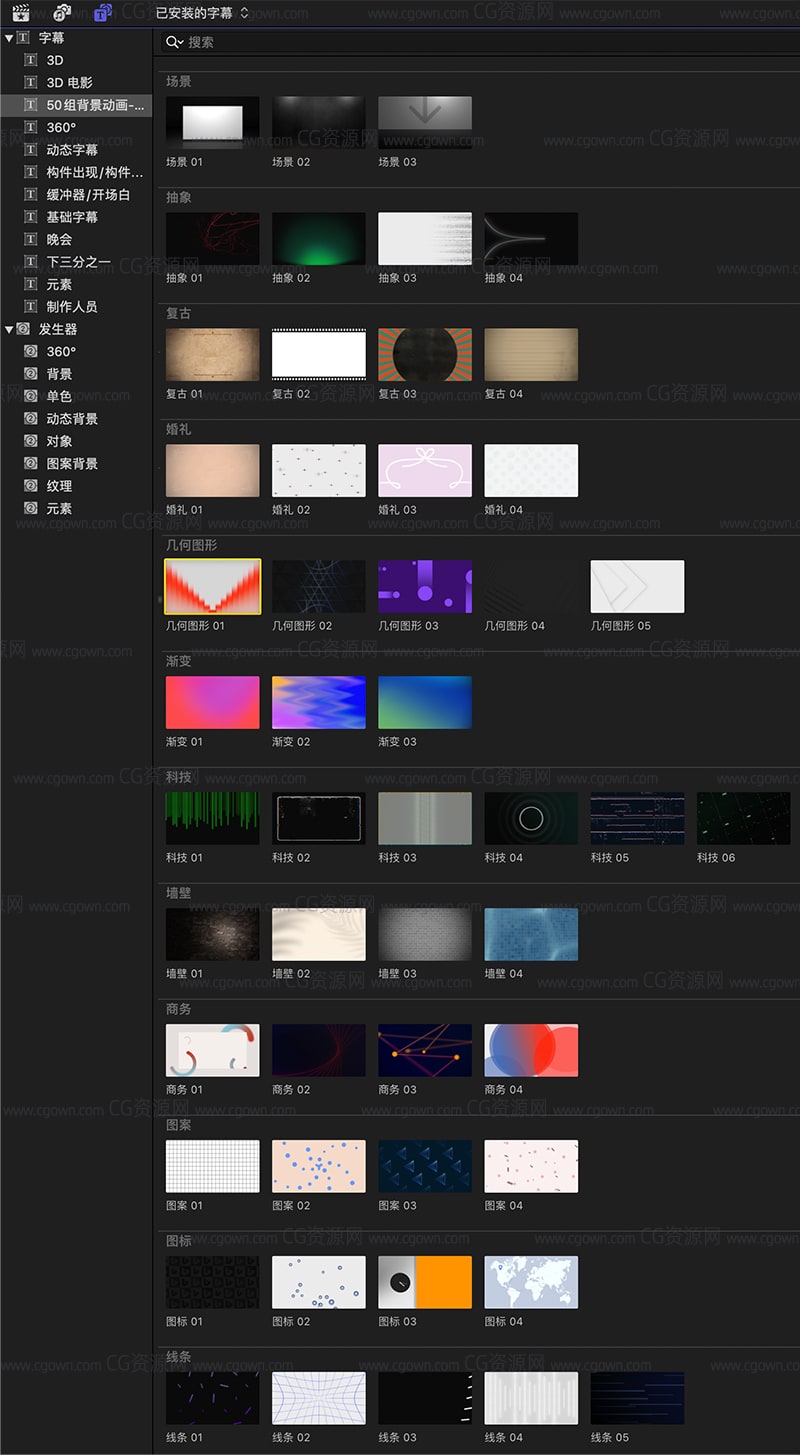The width and height of the screenshot is (800, 1455).
Task: Collapse the 发生器 section disclosure triangle
Action: click(x=8, y=328)
